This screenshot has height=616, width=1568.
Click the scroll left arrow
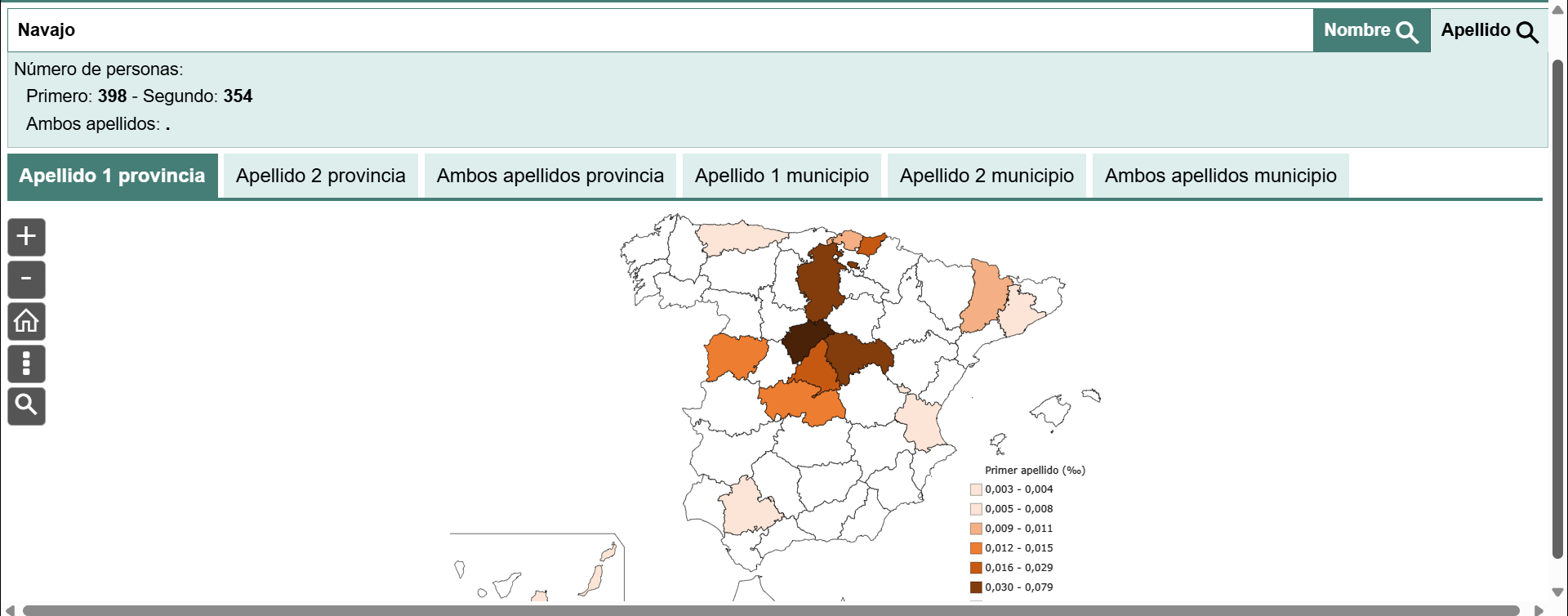coord(10,610)
